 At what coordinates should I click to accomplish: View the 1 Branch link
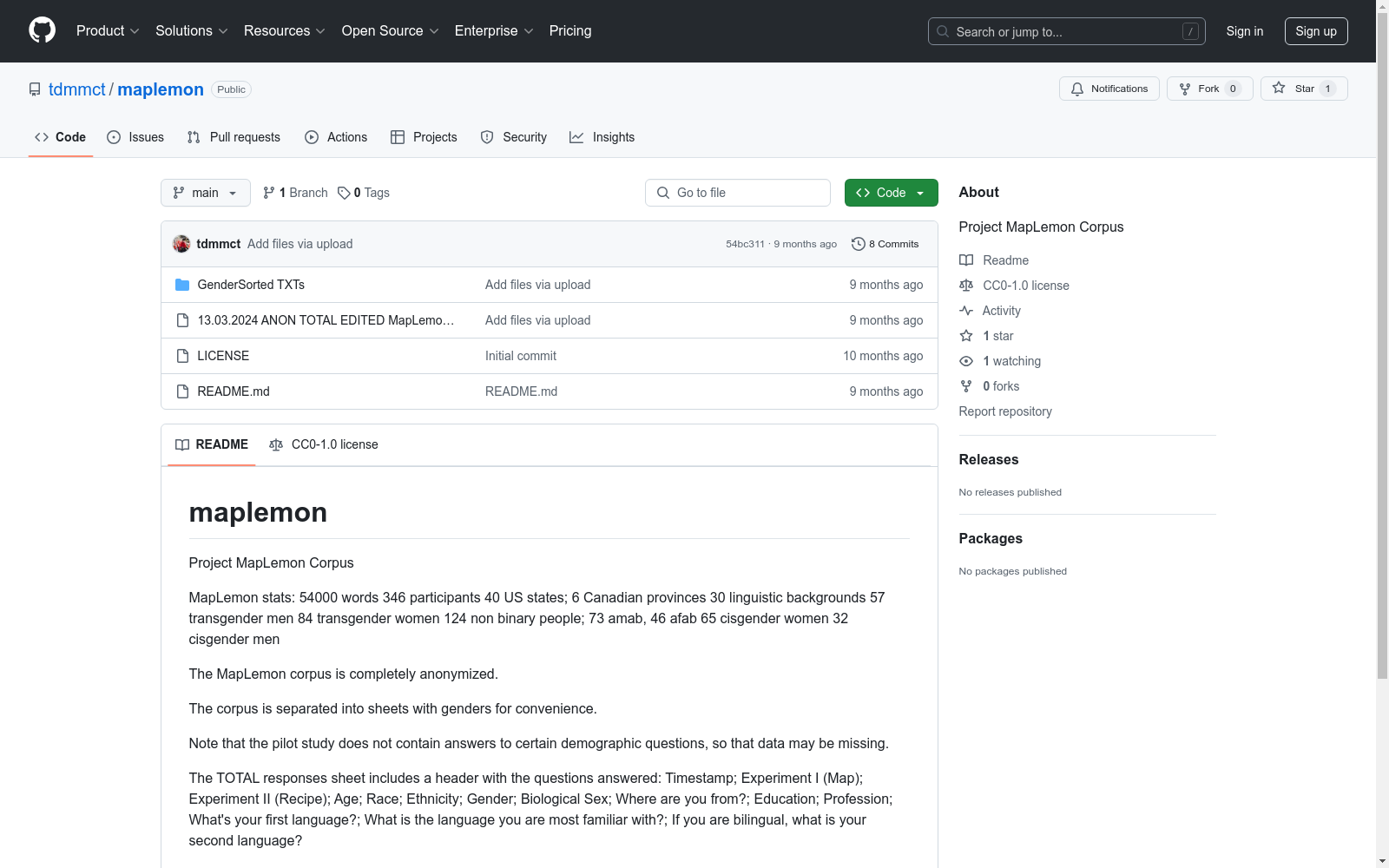[295, 193]
